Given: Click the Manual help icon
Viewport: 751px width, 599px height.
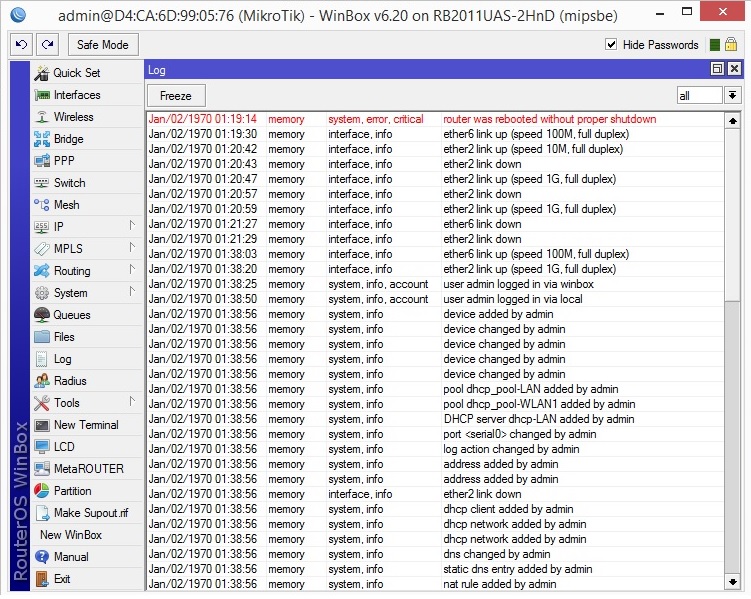Looking at the screenshot, I should point(42,557).
